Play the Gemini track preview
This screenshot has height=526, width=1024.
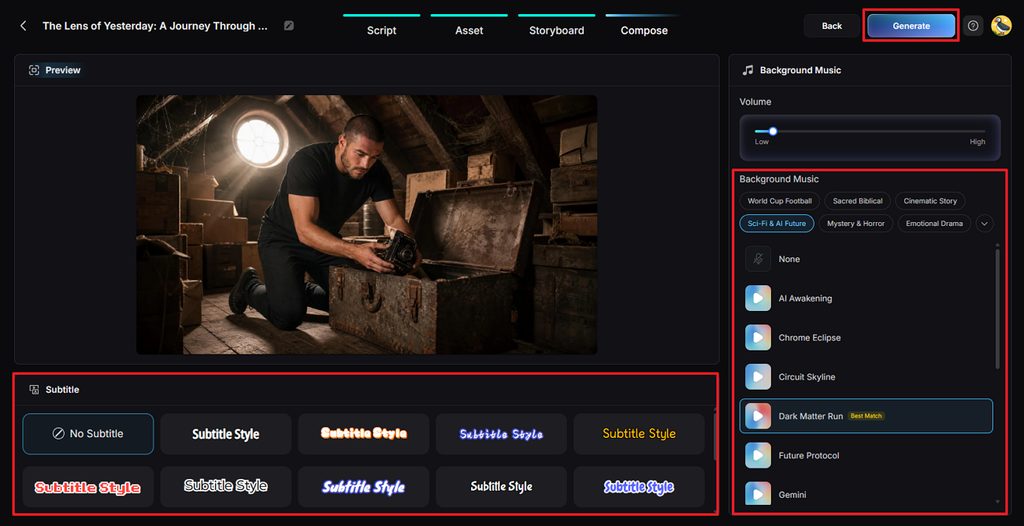[758, 495]
